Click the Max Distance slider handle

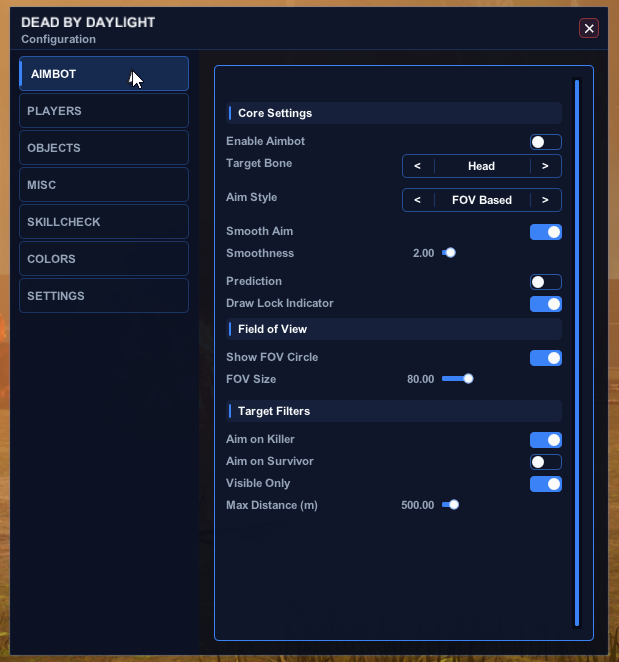pyautogui.click(x=454, y=505)
